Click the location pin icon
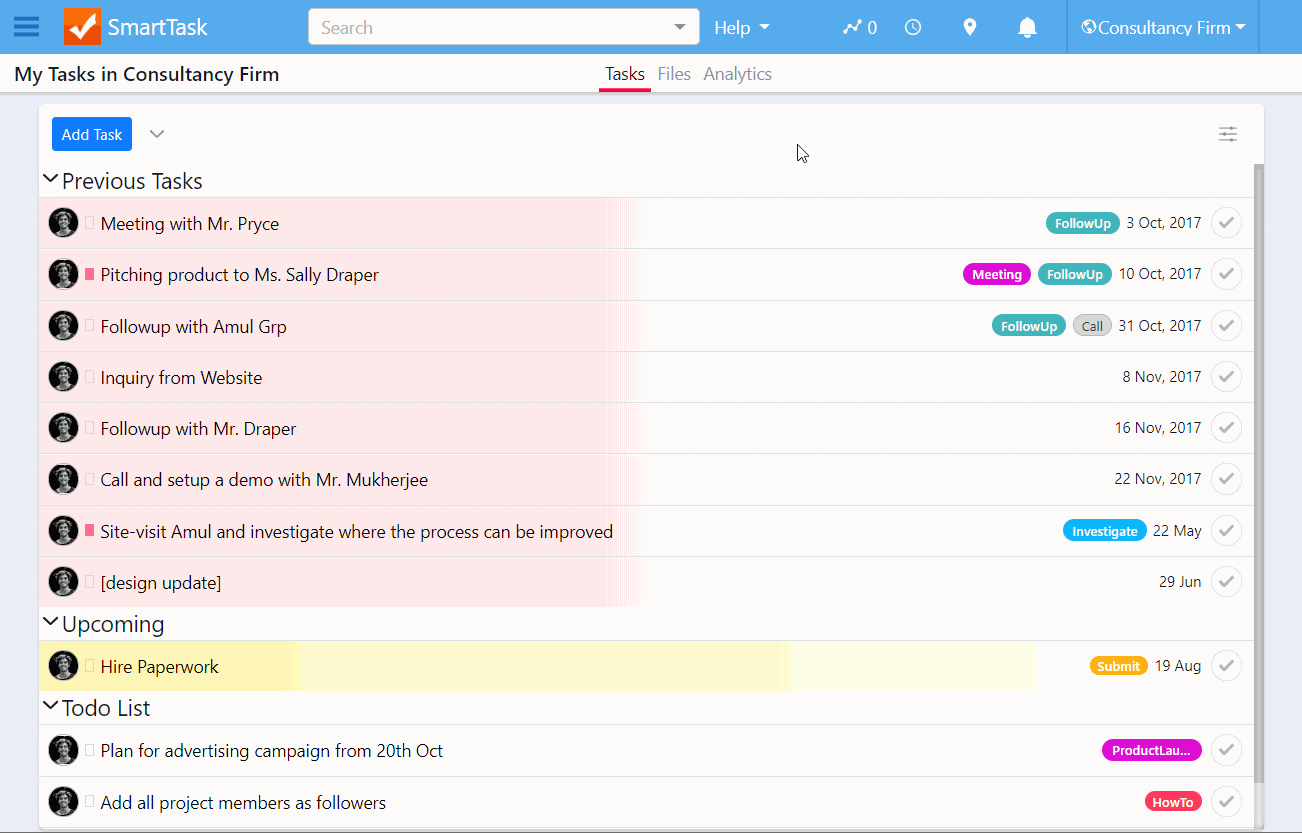The width and height of the screenshot is (1302, 833). pyautogui.click(x=970, y=27)
